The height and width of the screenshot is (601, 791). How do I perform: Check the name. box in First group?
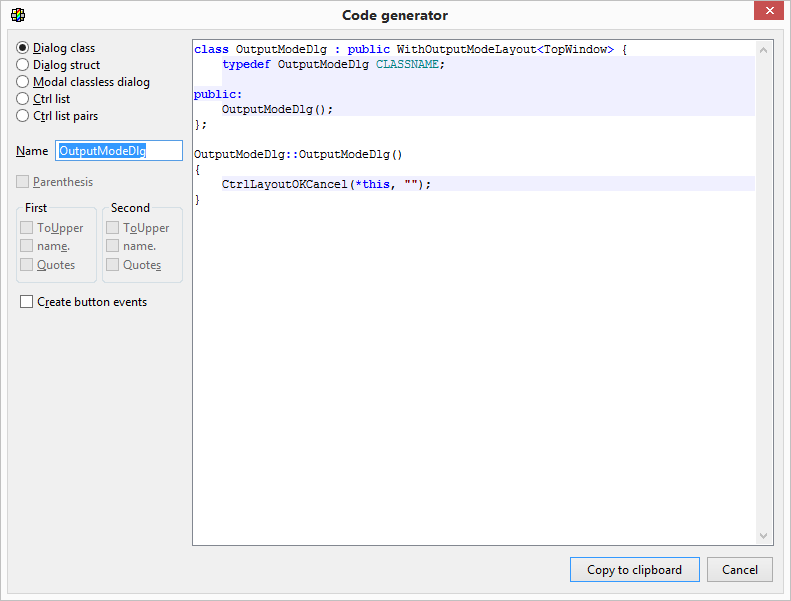[27, 246]
